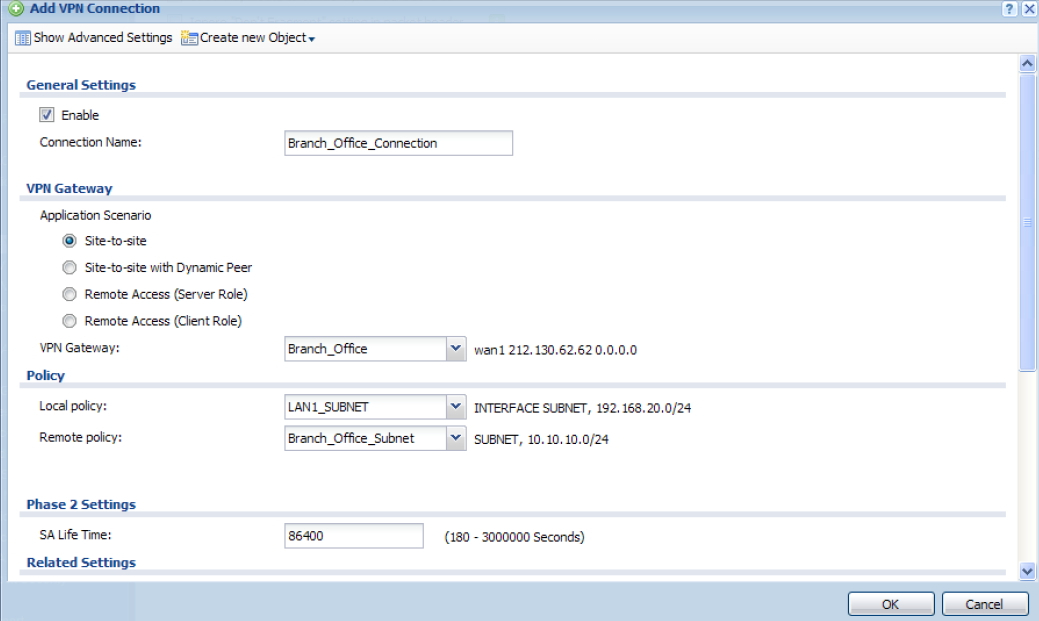
Task: Click the Add VPN Connection title text
Action: point(95,9)
